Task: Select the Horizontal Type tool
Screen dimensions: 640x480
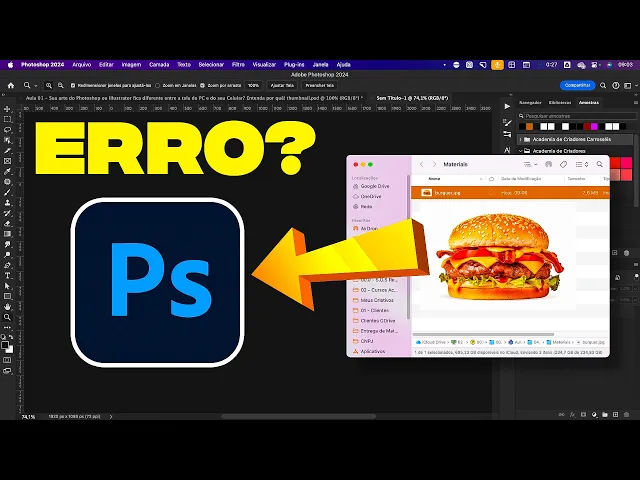Action: point(7,276)
